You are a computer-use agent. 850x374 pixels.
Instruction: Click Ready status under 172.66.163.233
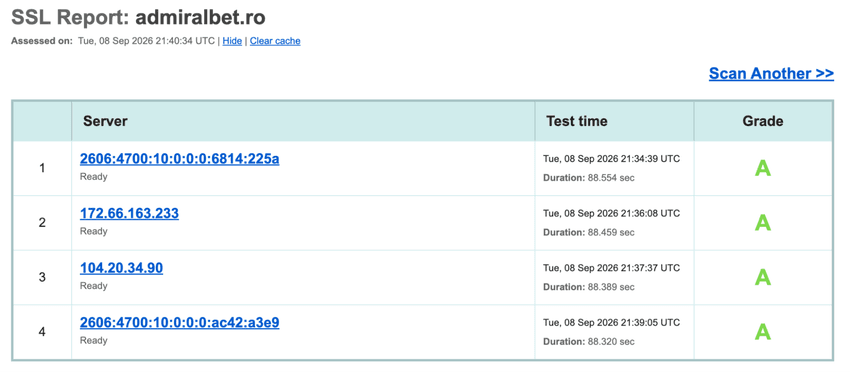(x=94, y=231)
